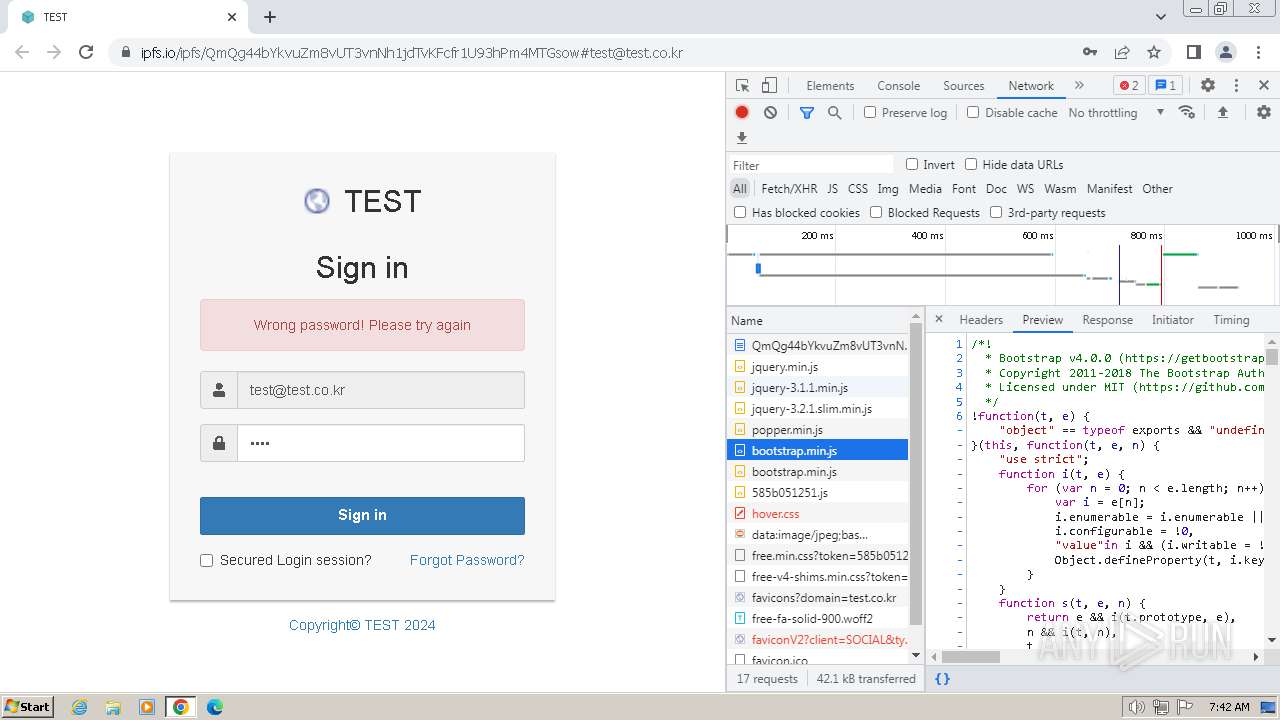Switch to the Sources tab
The height and width of the screenshot is (720, 1280).
click(964, 86)
